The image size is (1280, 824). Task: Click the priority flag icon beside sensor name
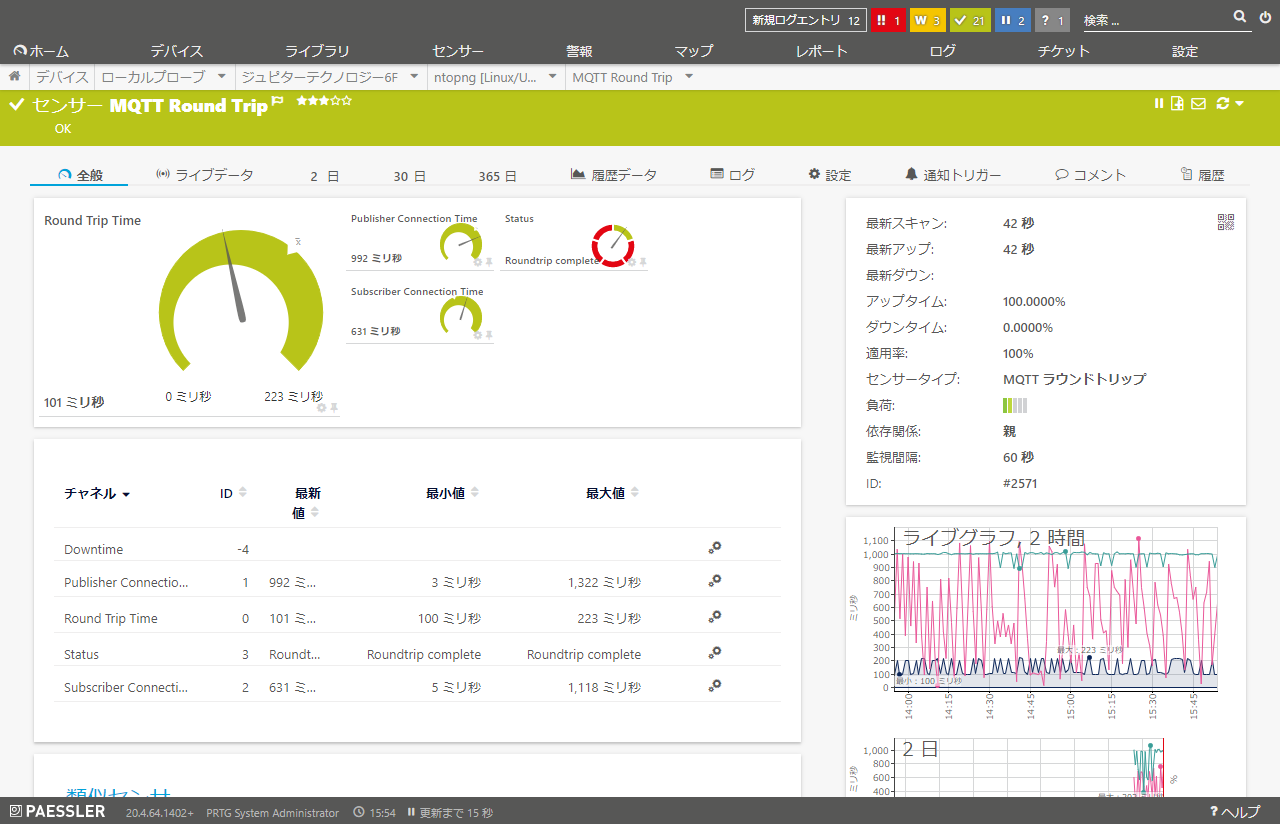pos(278,101)
